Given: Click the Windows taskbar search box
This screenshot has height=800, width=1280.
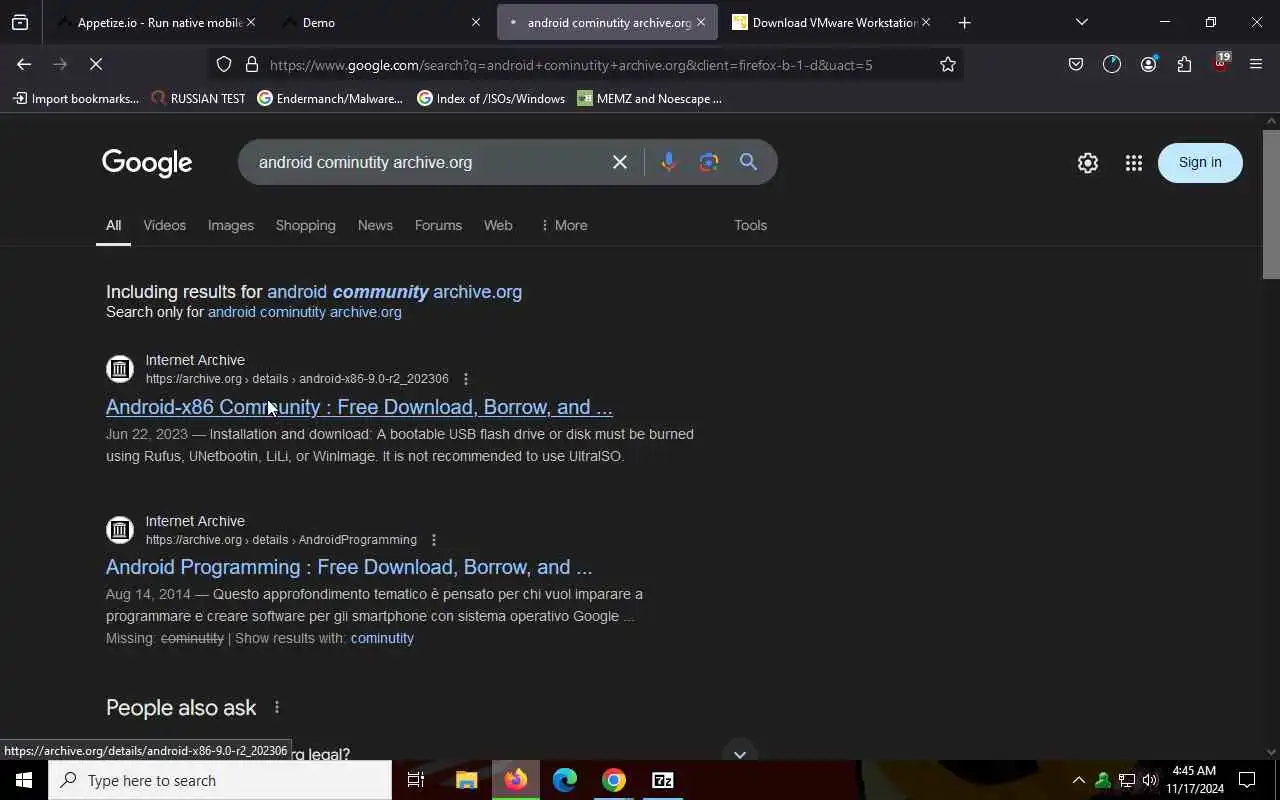Looking at the screenshot, I should pyautogui.click(x=220, y=780).
